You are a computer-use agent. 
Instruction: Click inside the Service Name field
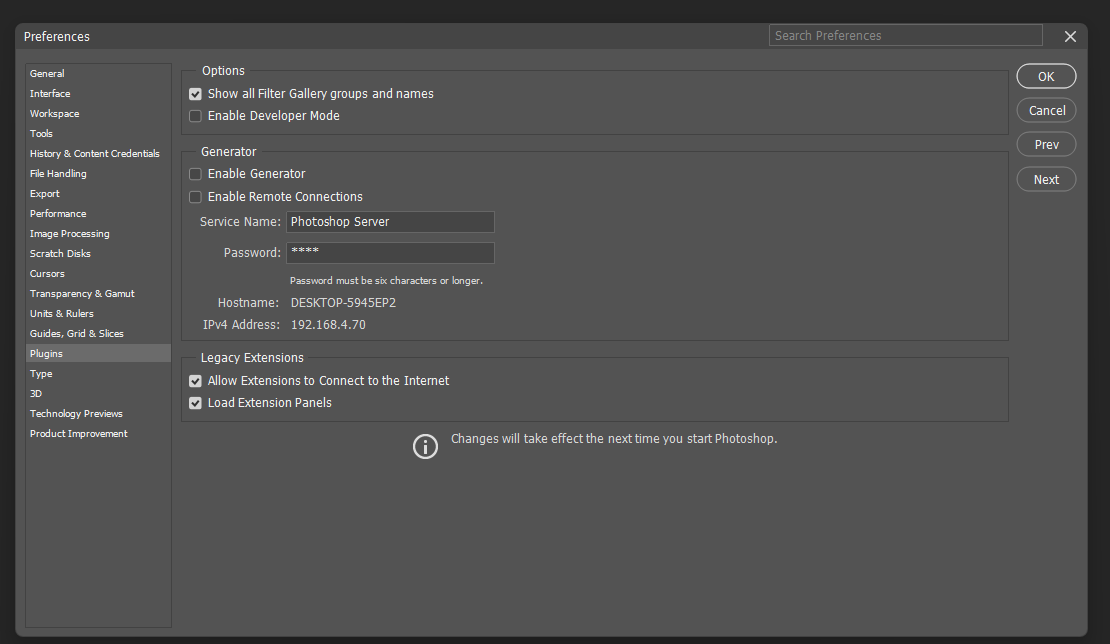point(390,221)
